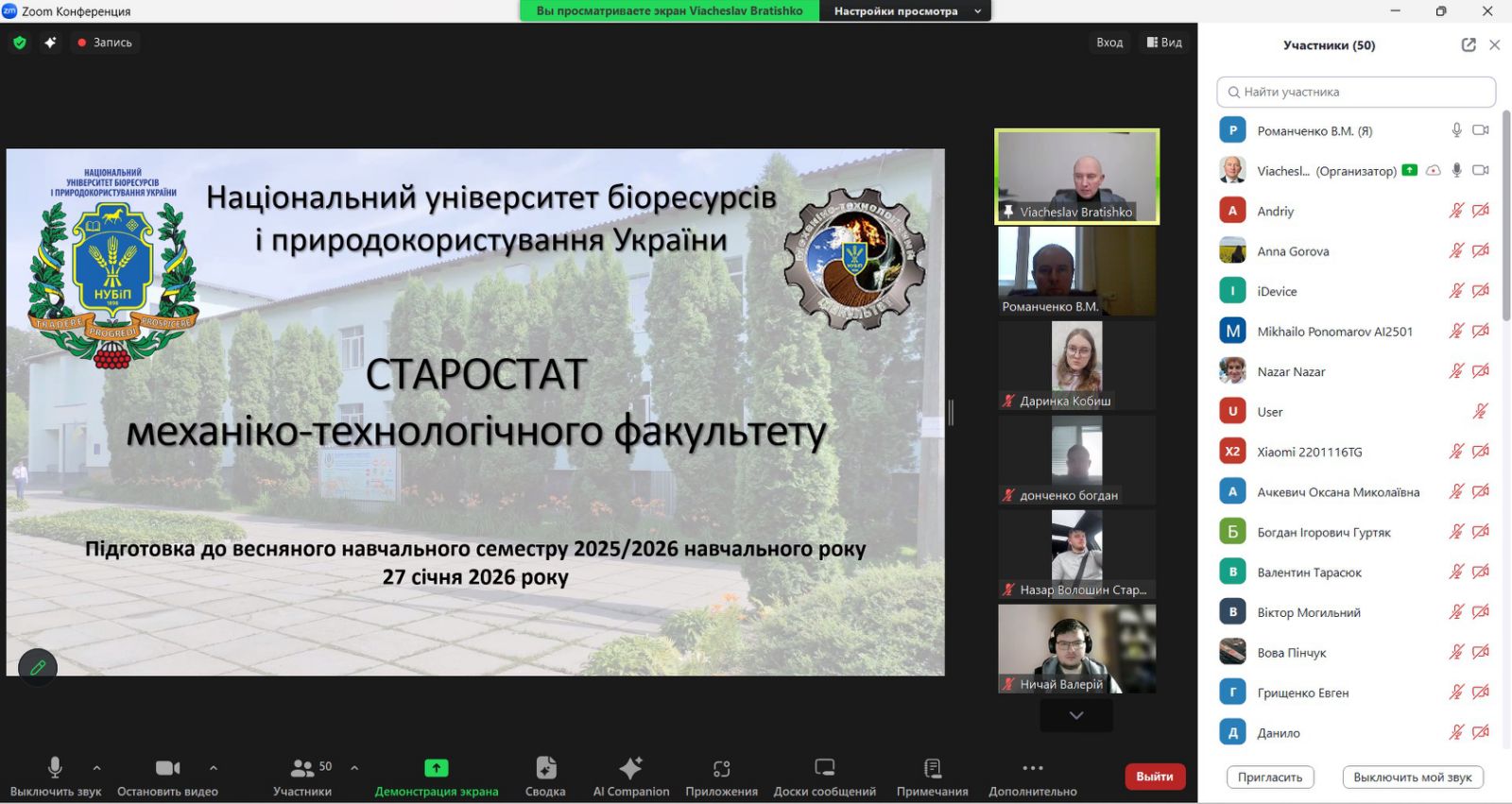Toggle Романченко В.М. microphone in list

point(1456,130)
